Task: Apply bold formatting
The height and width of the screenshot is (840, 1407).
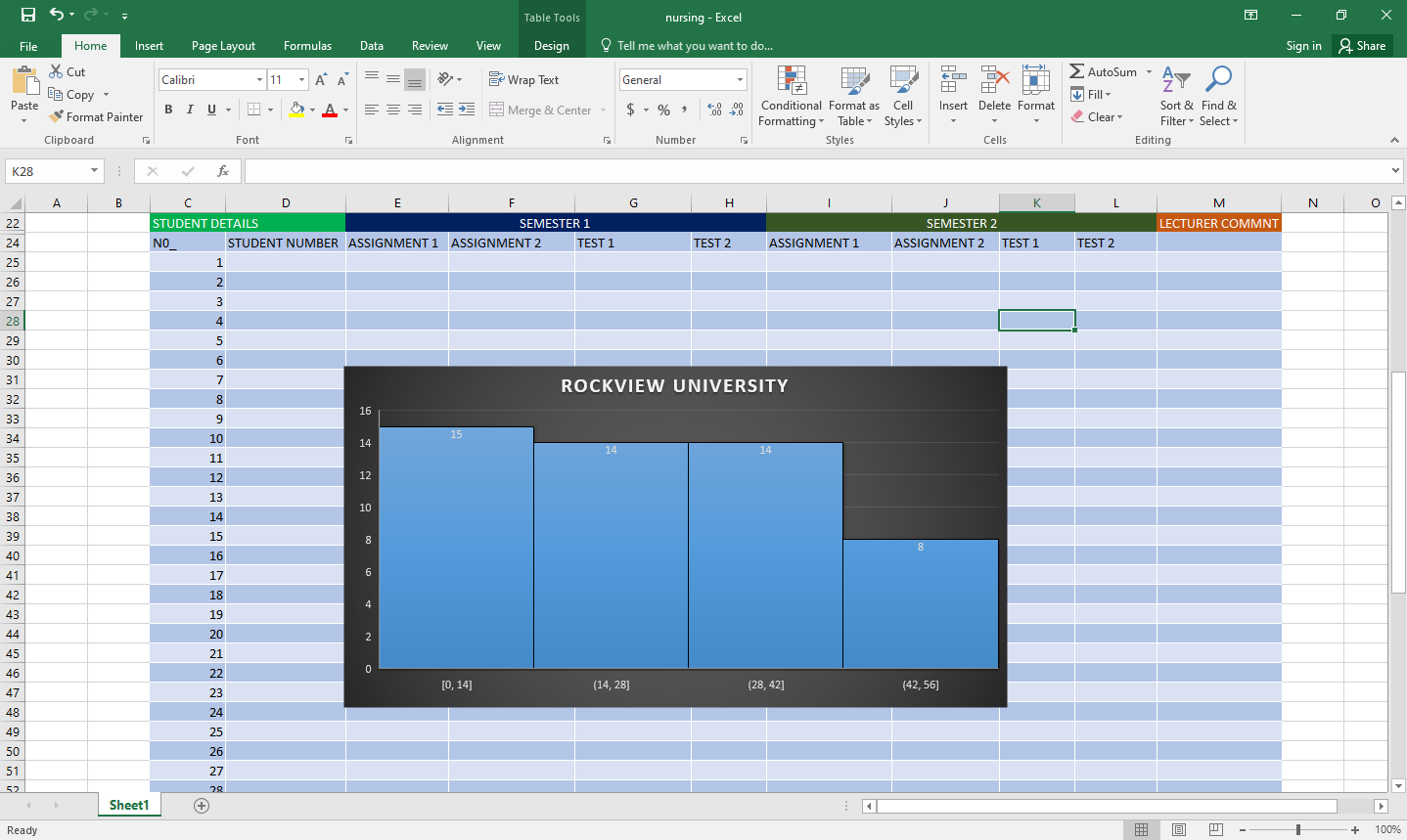Action: coord(167,109)
